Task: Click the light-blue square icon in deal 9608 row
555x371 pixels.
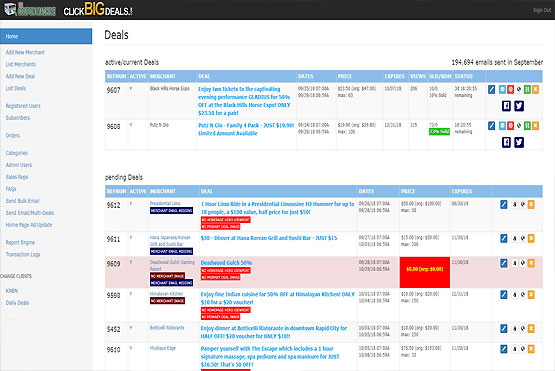Action: click(502, 126)
